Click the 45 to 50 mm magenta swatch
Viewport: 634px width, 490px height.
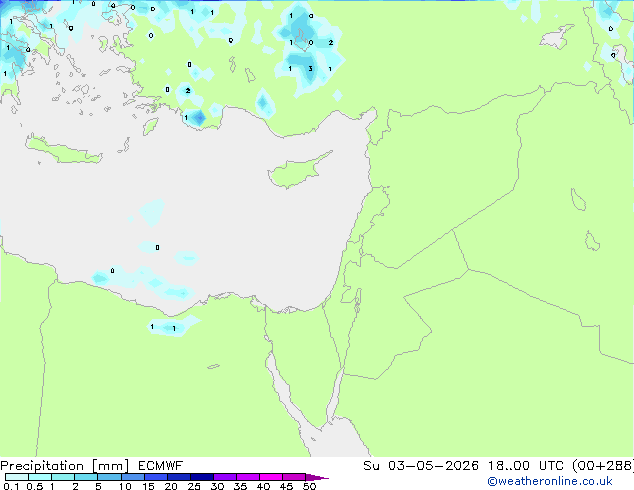click(294, 477)
